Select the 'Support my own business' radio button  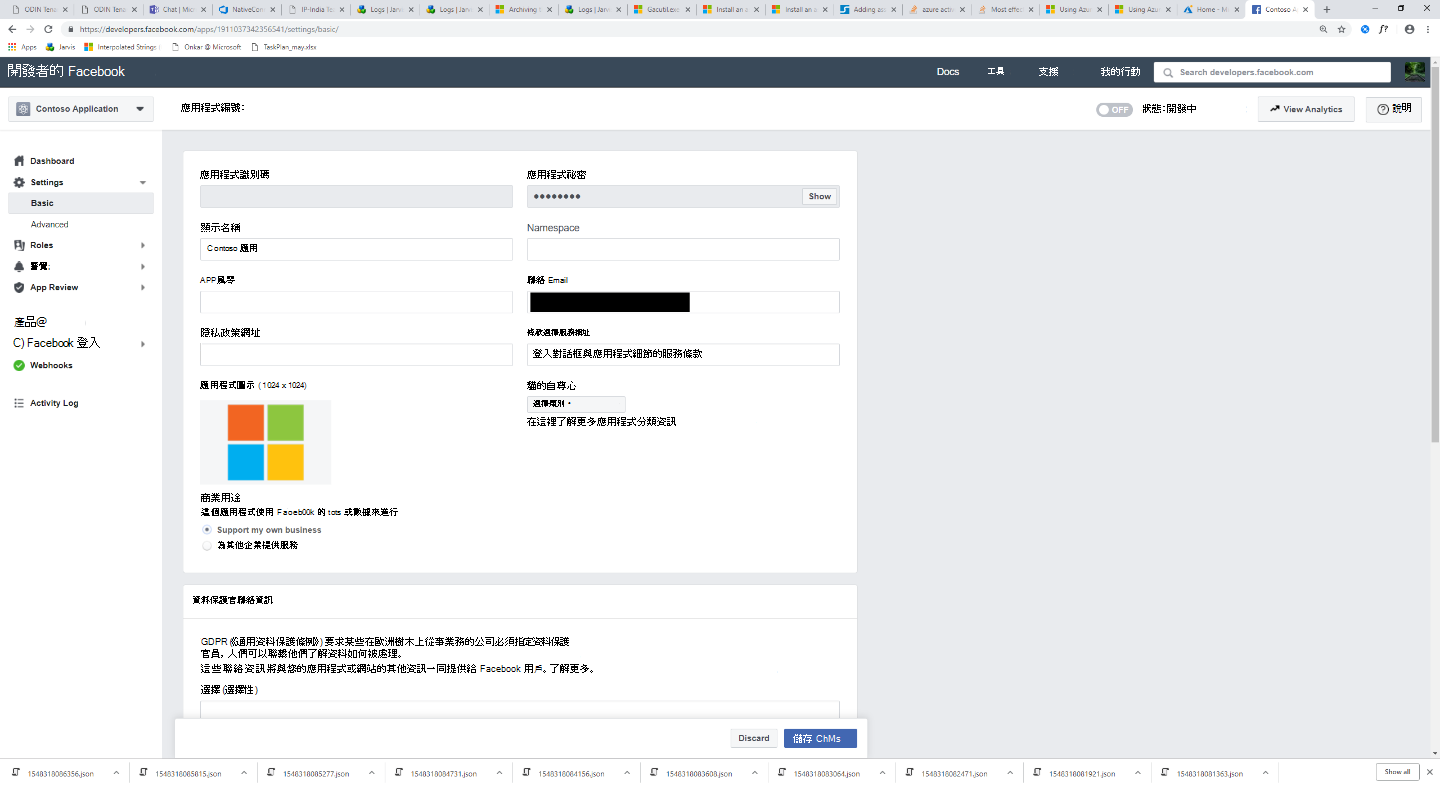pos(207,530)
